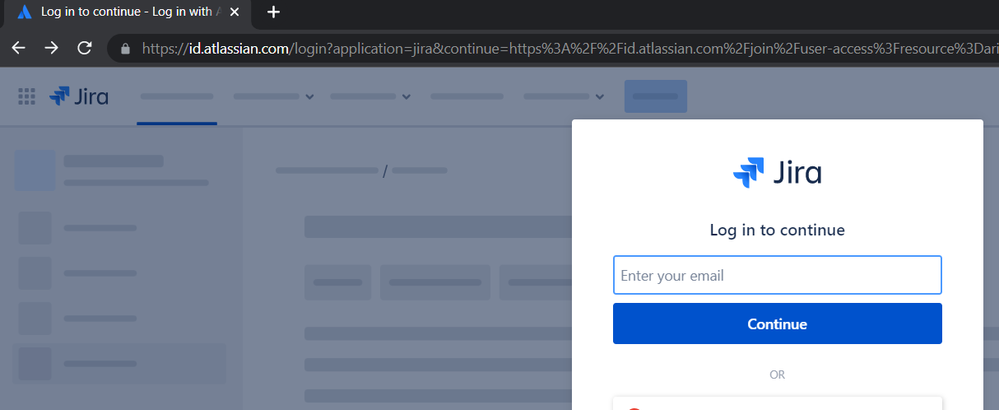Click the browser forward arrow
The image size is (999, 410).
coord(52,48)
